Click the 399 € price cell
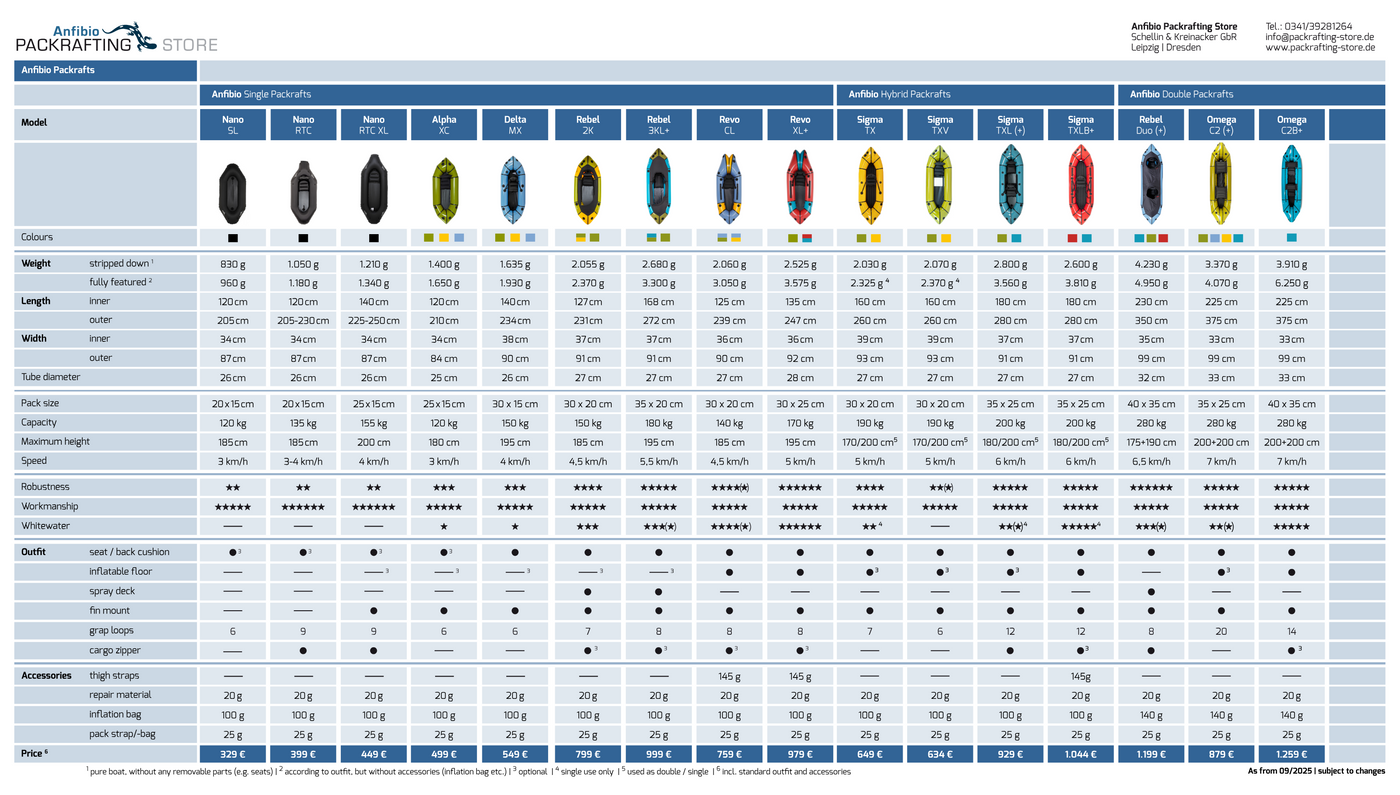 pyautogui.click(x=303, y=754)
